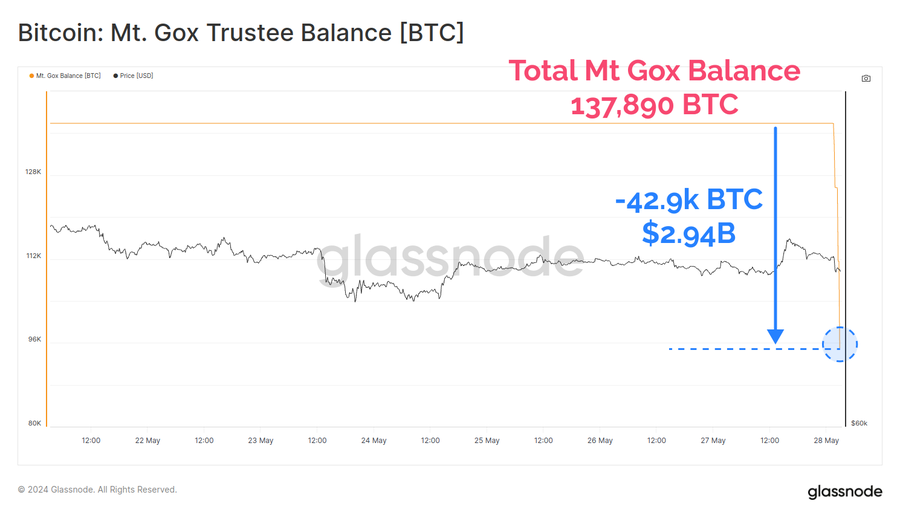Click the $60k price axis label

pyautogui.click(x=858, y=424)
